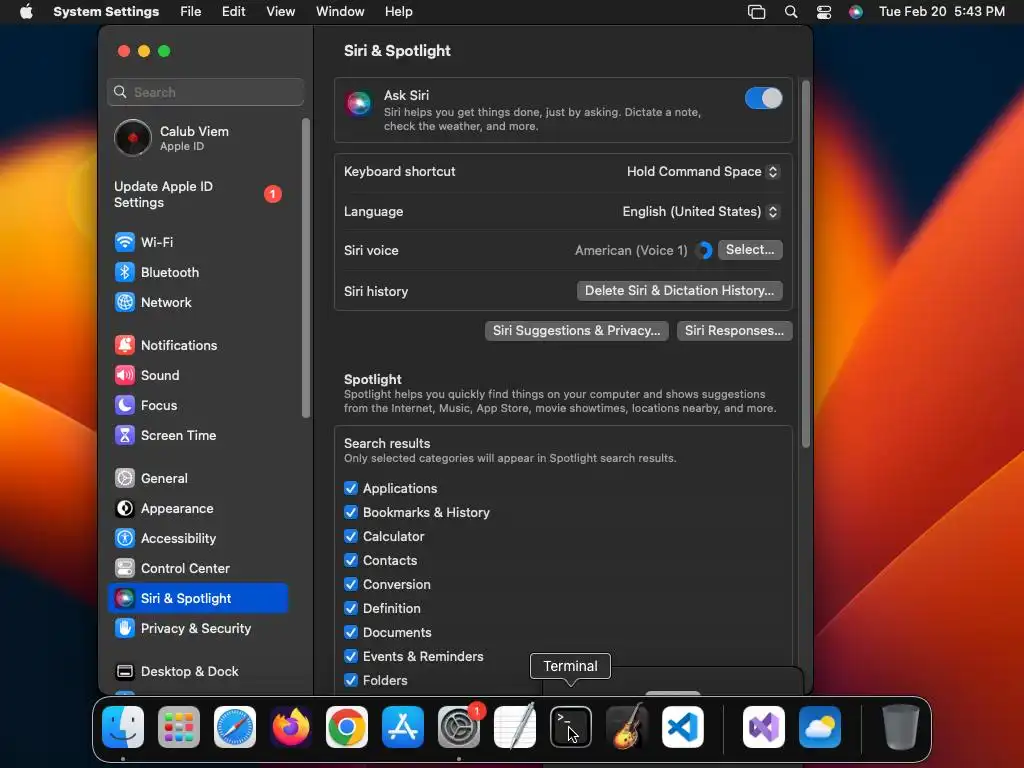Open TextEdit from the Dock

click(515, 727)
